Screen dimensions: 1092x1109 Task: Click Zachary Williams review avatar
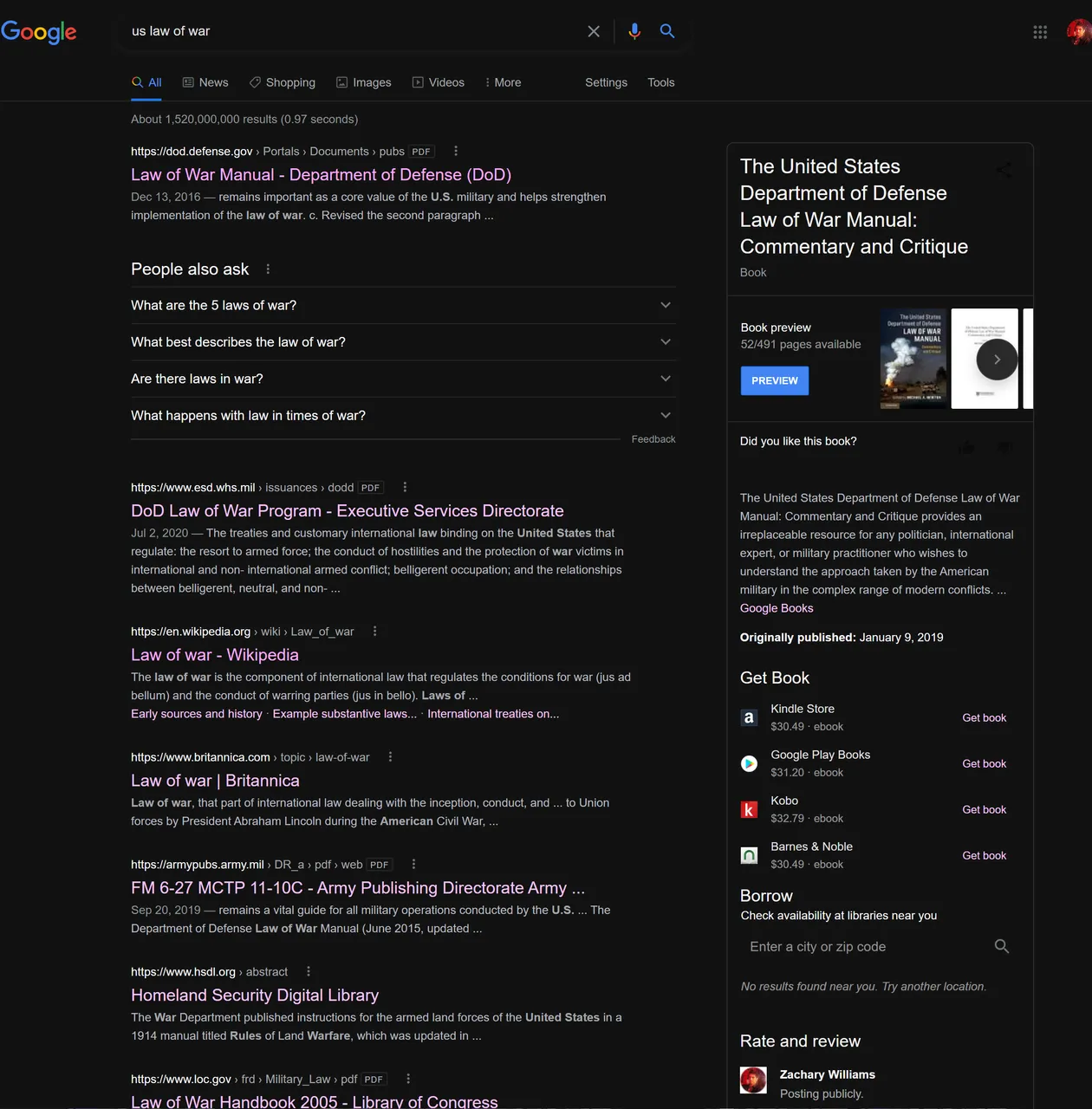coord(753,1080)
